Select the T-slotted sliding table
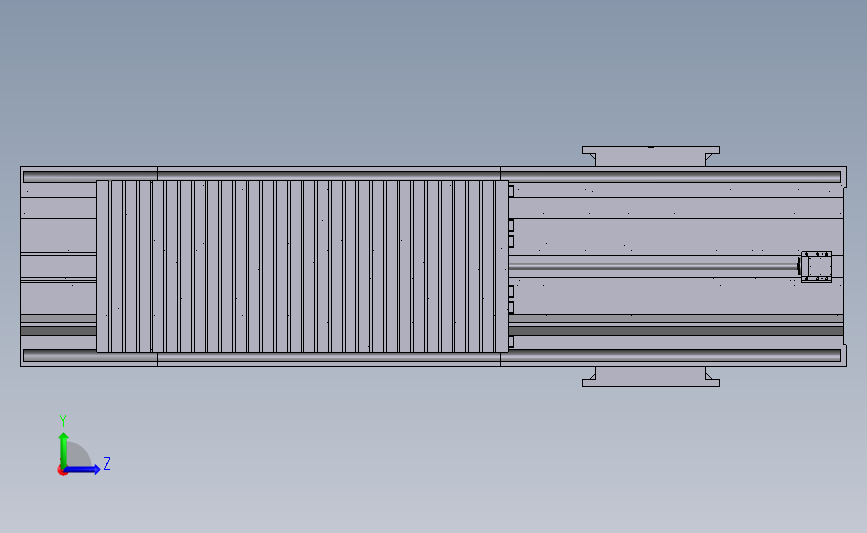The height and width of the screenshot is (533, 867). (302, 266)
